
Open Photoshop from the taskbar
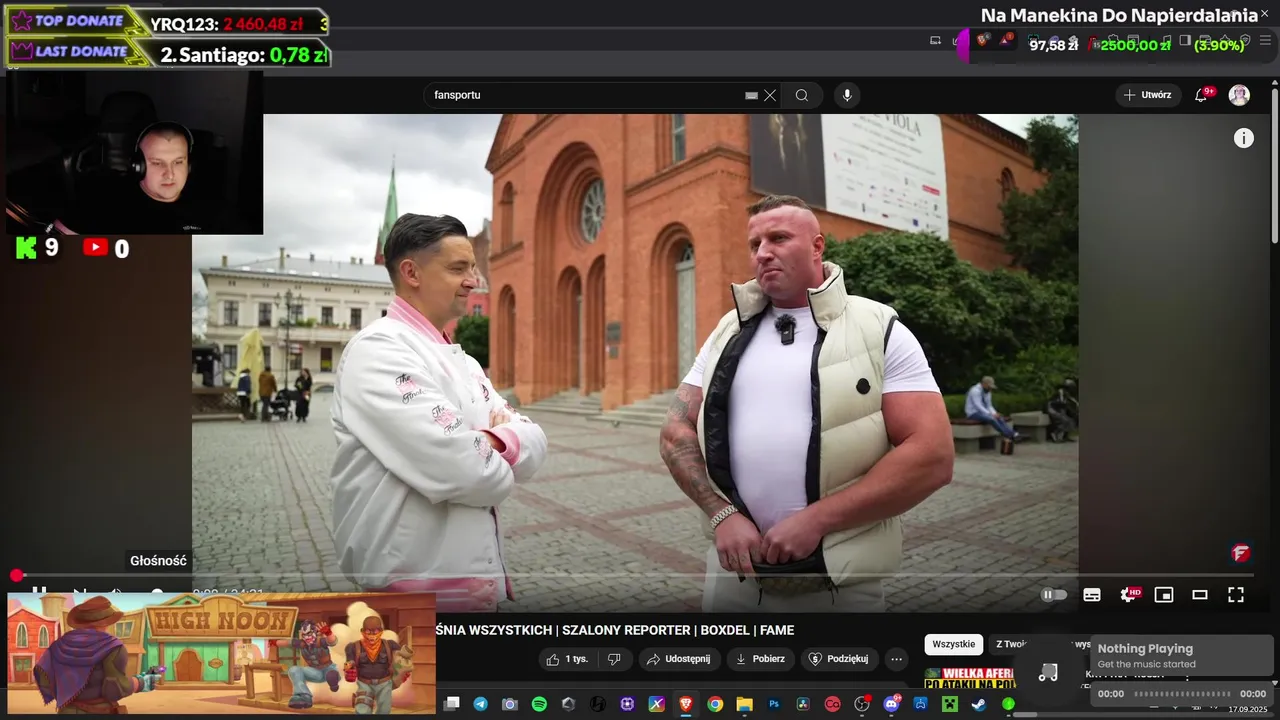pos(774,704)
